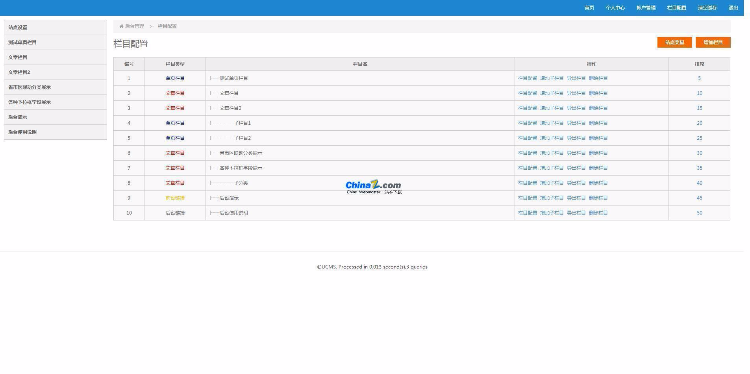The image size is (750, 374).
Task: Click the column name cell in row 10
Action: click(360, 213)
